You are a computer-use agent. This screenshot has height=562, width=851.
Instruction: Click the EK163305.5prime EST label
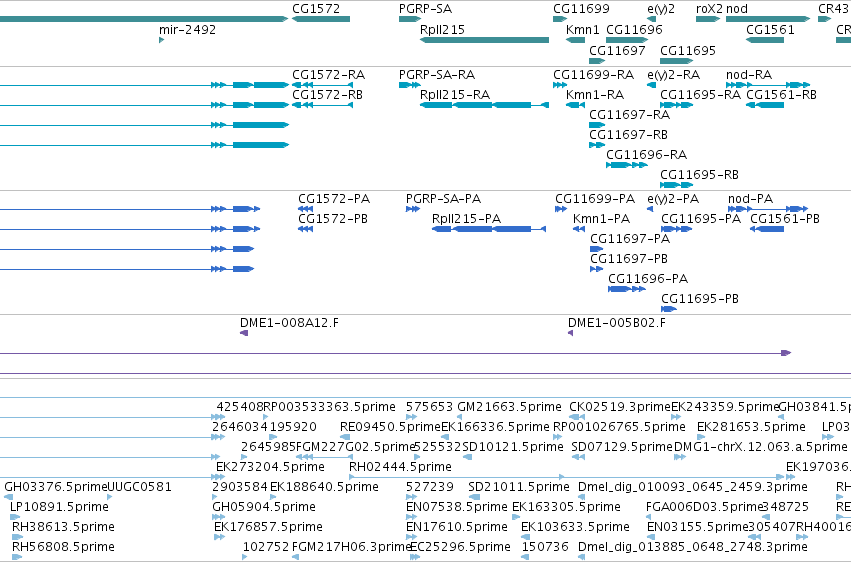click(566, 508)
